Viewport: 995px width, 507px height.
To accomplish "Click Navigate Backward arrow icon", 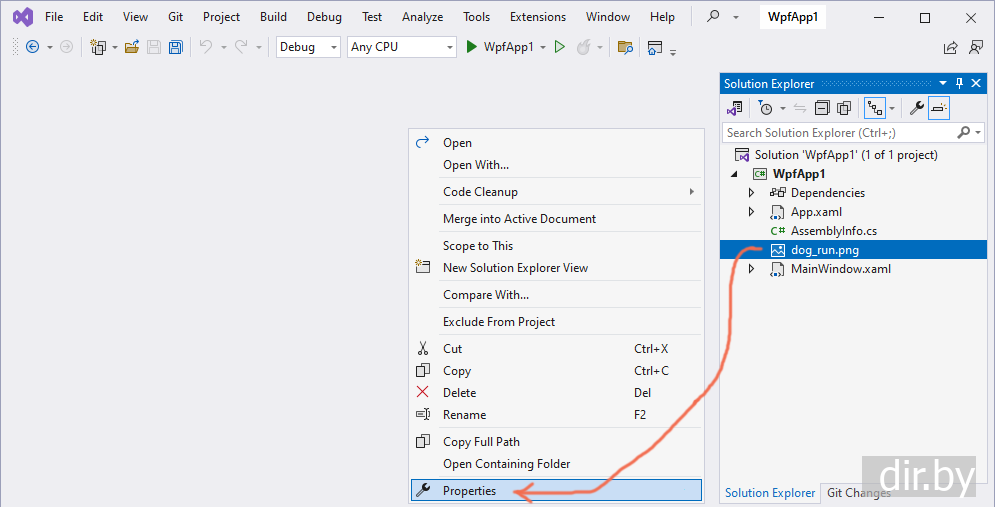I will tap(32, 47).
